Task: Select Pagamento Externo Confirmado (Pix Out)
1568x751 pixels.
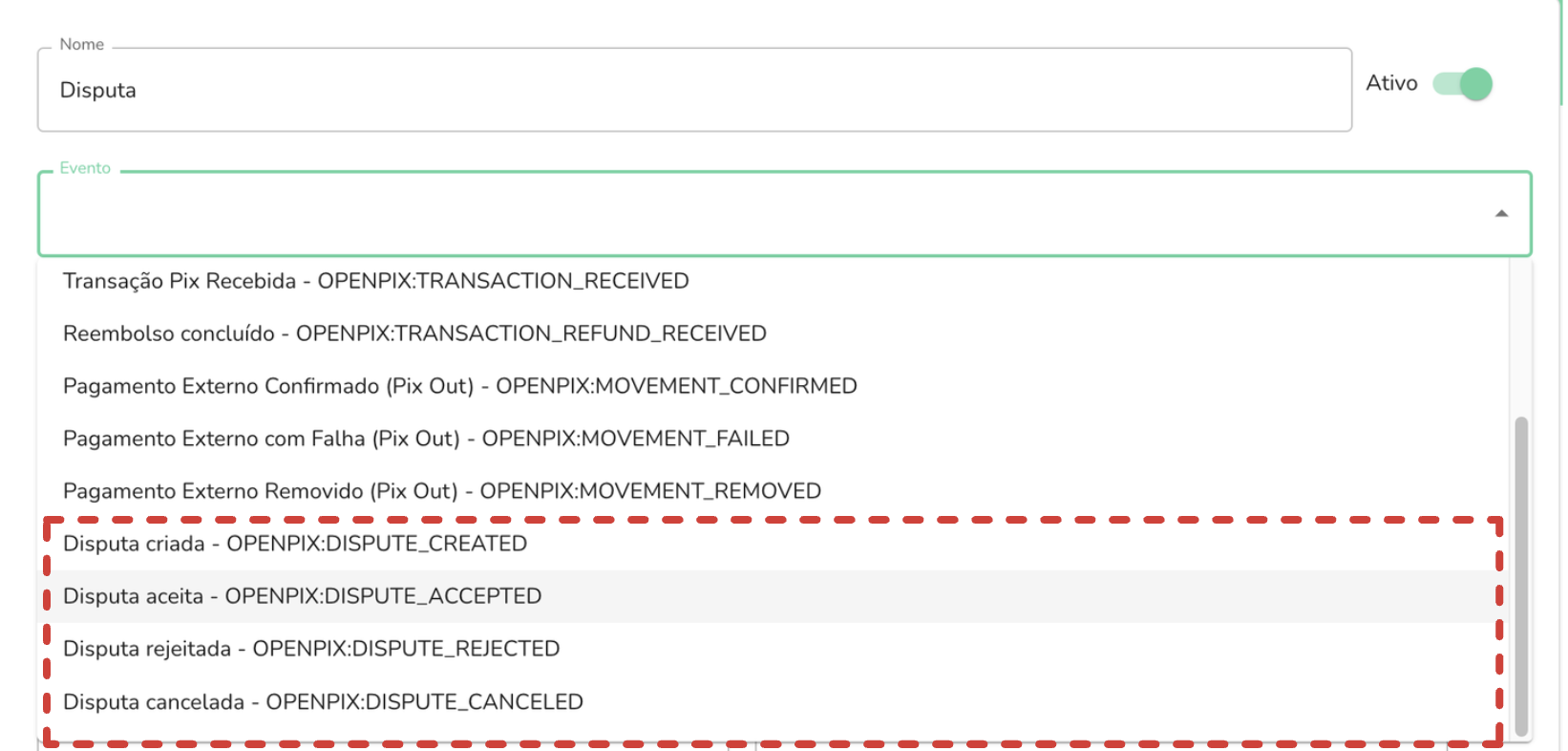Action: [x=459, y=385]
